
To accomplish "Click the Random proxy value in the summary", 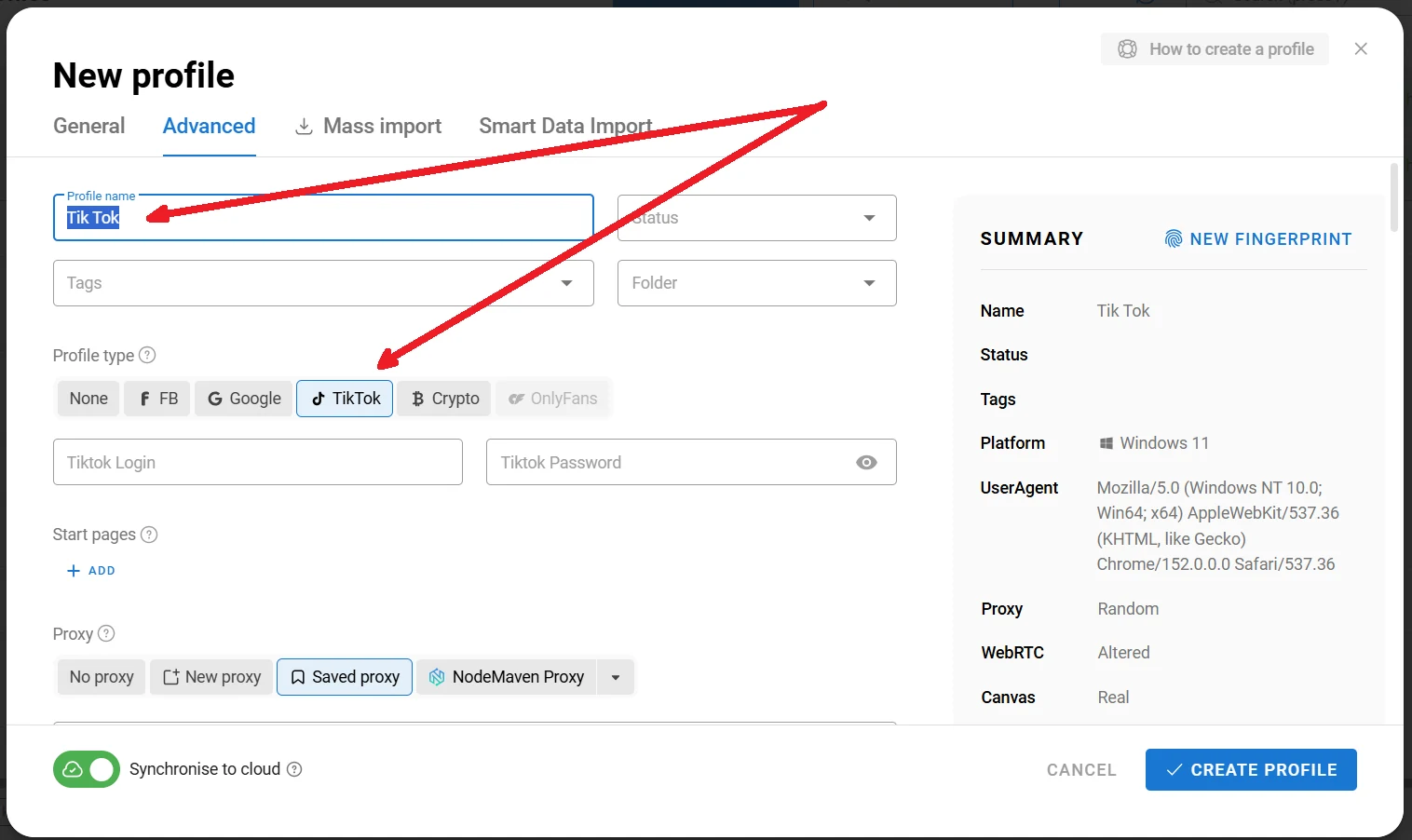I will [x=1128, y=609].
